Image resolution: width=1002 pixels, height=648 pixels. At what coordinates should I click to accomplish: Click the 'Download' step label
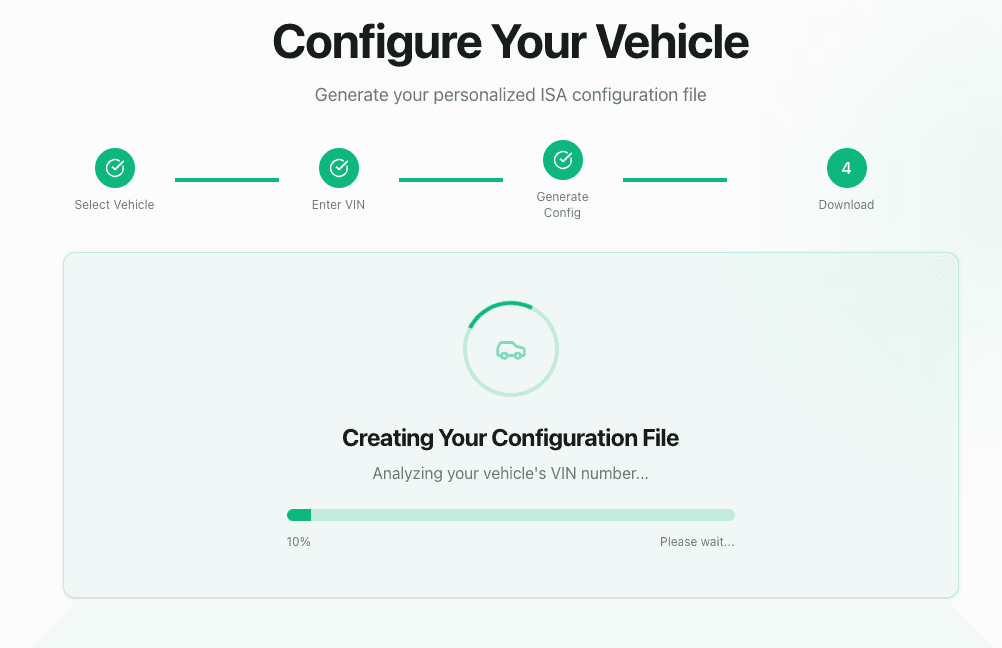tap(846, 204)
